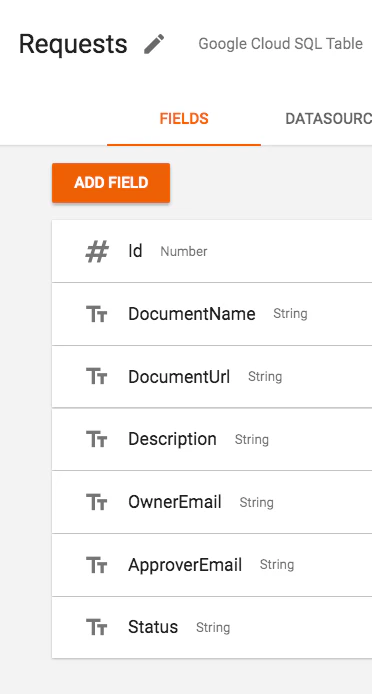Expand the DocumentName field row
This screenshot has width=372, height=694.
[212, 314]
